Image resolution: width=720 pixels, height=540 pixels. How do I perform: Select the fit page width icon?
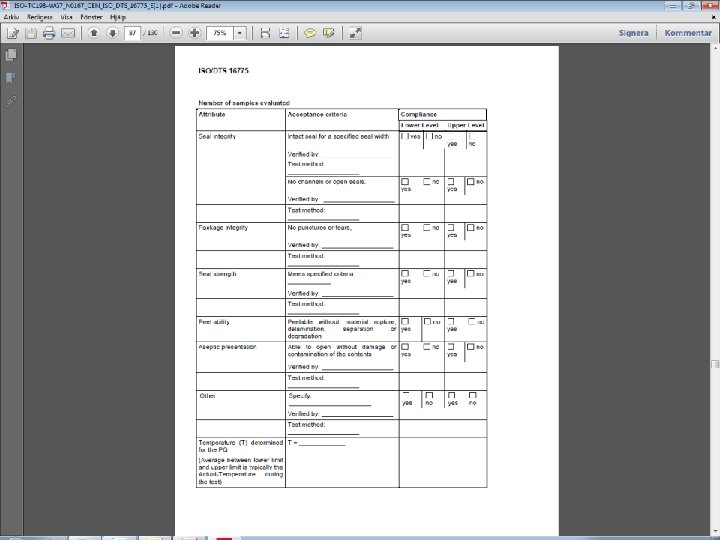pos(265,33)
